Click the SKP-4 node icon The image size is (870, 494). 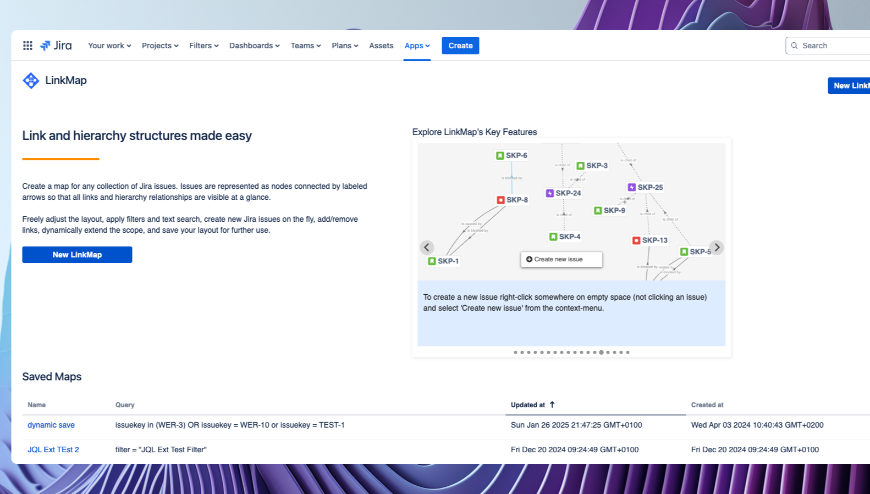553,236
